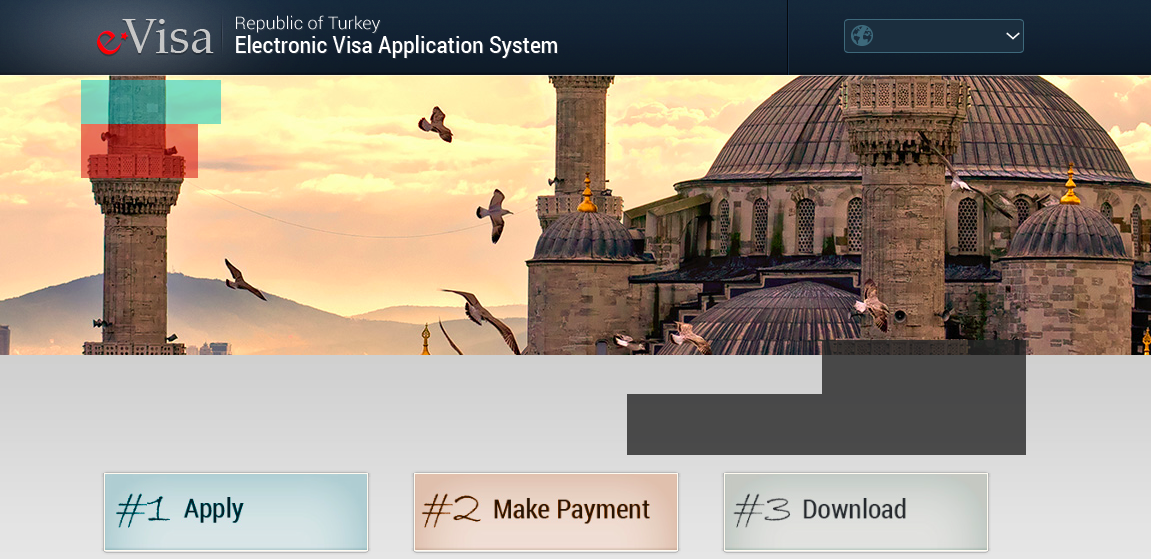Image resolution: width=1151 pixels, height=559 pixels.
Task: Click the bird flying below the header
Action: (436, 124)
